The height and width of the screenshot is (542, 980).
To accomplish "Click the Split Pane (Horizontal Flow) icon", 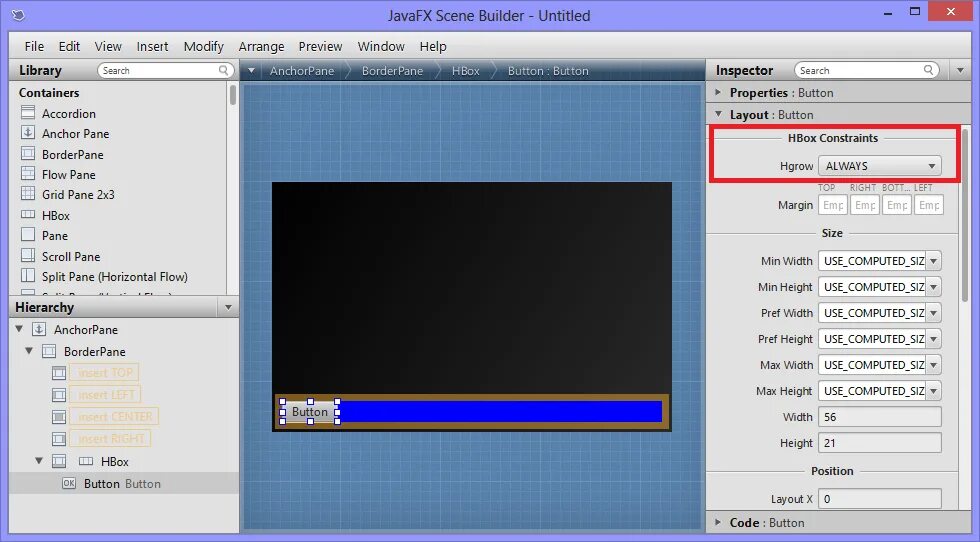I will 28,276.
